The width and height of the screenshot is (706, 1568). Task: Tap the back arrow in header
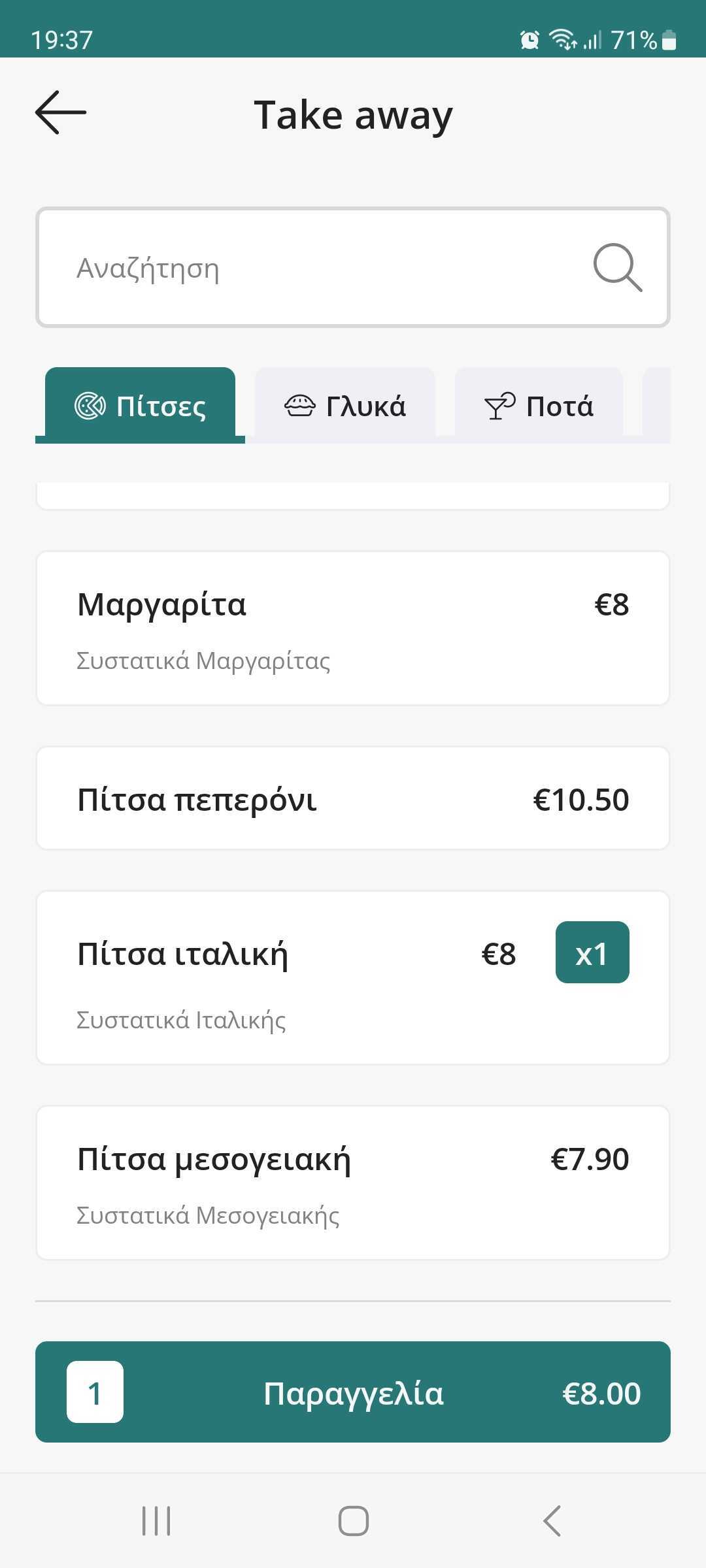click(61, 112)
